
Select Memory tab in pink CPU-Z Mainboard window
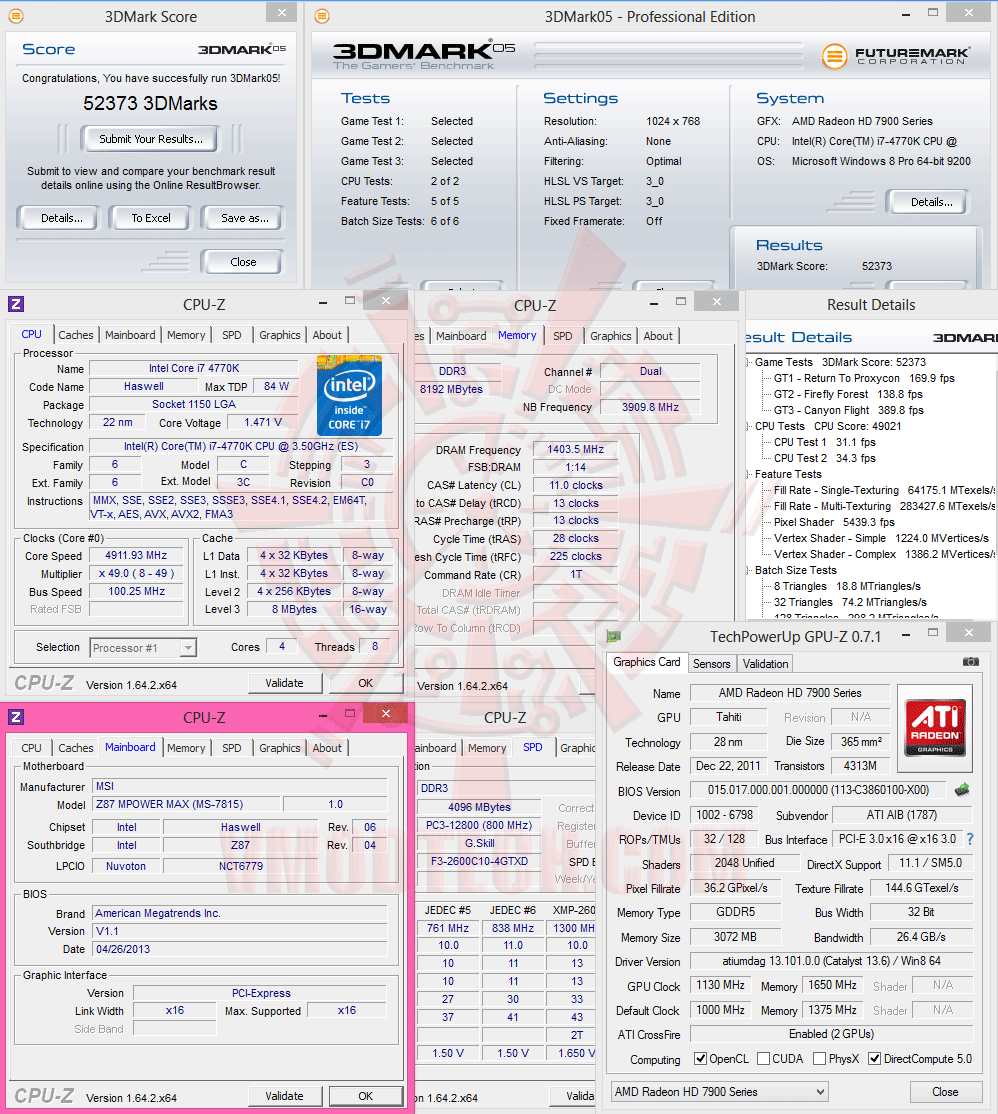click(x=186, y=747)
